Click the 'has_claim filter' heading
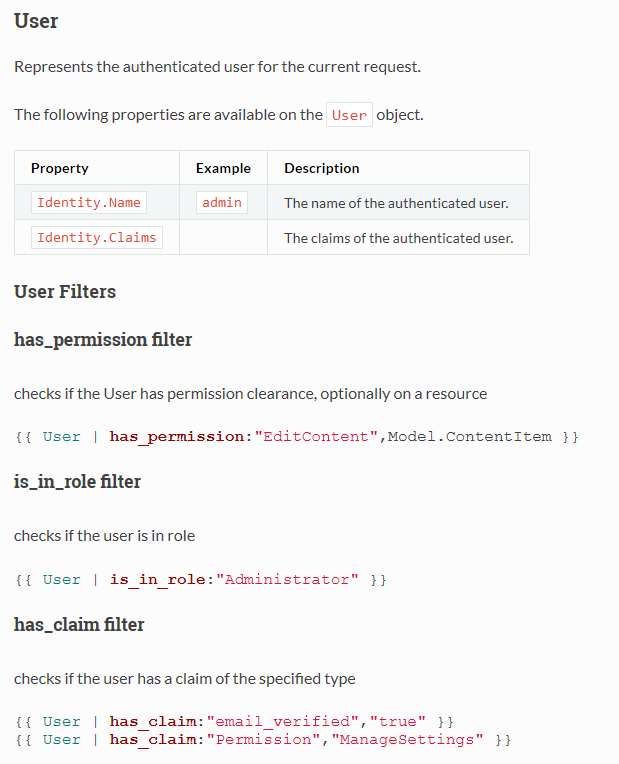The height and width of the screenshot is (764, 619). [79, 625]
